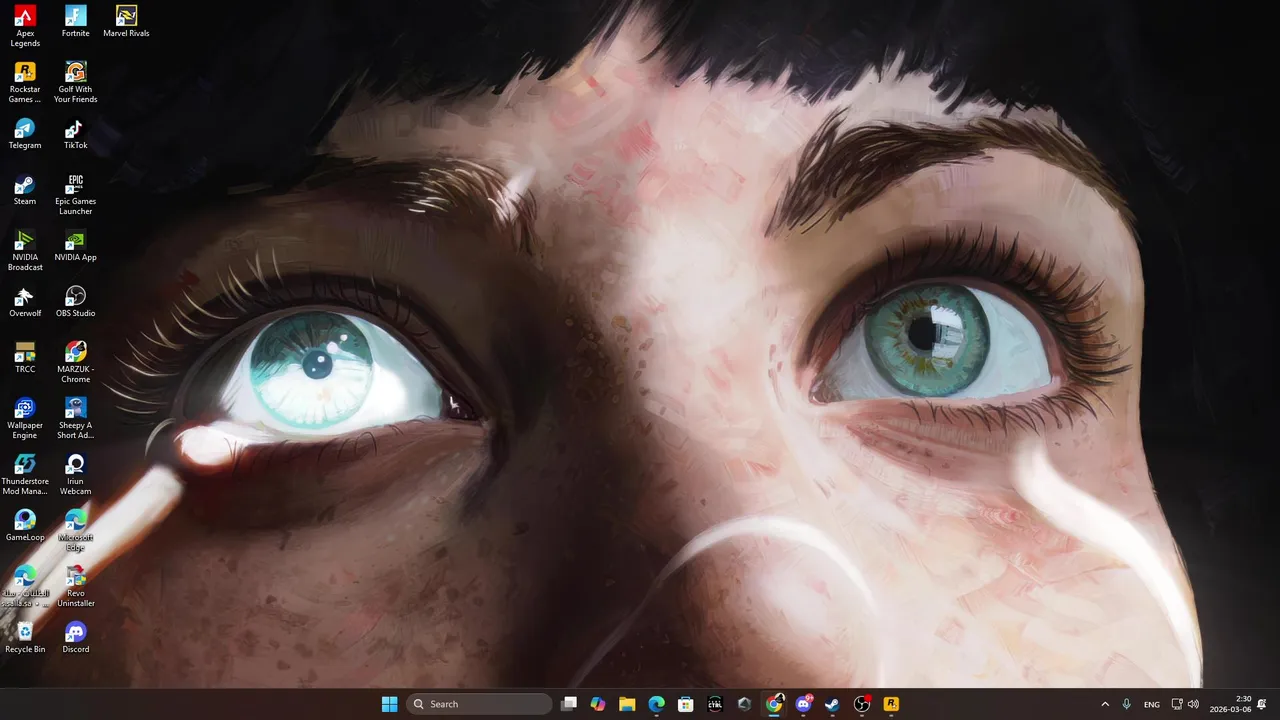This screenshot has width=1280, height=720.
Task: Select the Discord desktop shortcut
Action: click(x=75, y=637)
